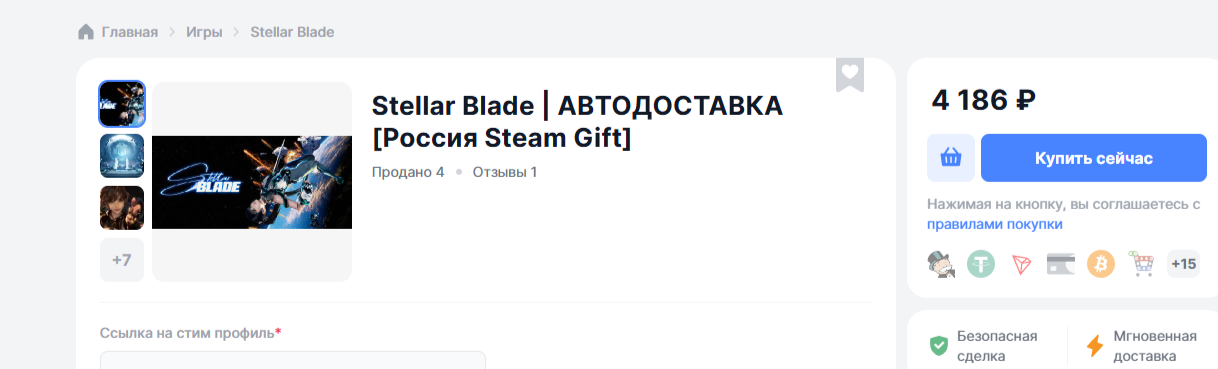The width and height of the screenshot is (1218, 369).
Task: Show +7 more product images
Action: click(122, 260)
